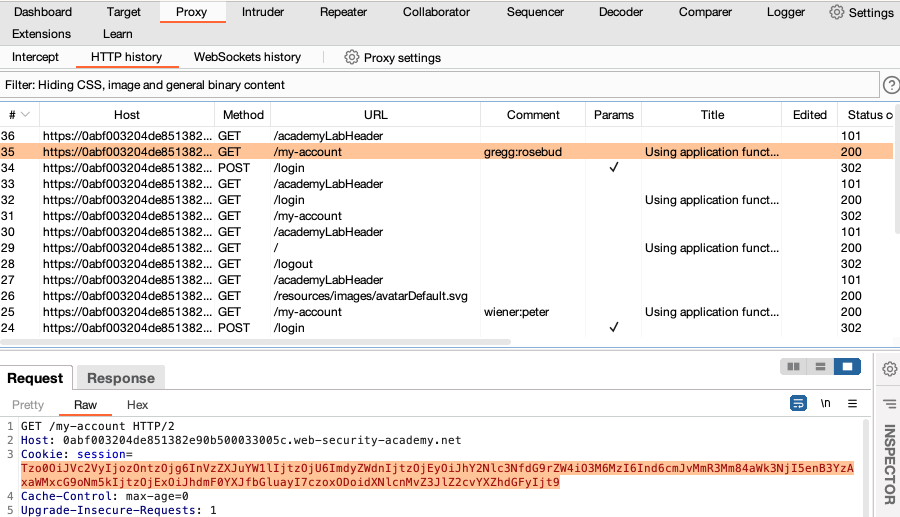Sort by the Edited column header
The width and height of the screenshot is (900, 517).
coord(810,115)
